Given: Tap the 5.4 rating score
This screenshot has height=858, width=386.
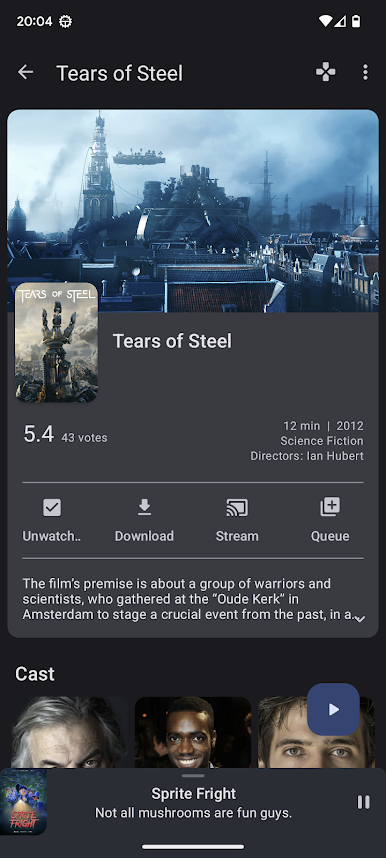Looking at the screenshot, I should point(39,434).
